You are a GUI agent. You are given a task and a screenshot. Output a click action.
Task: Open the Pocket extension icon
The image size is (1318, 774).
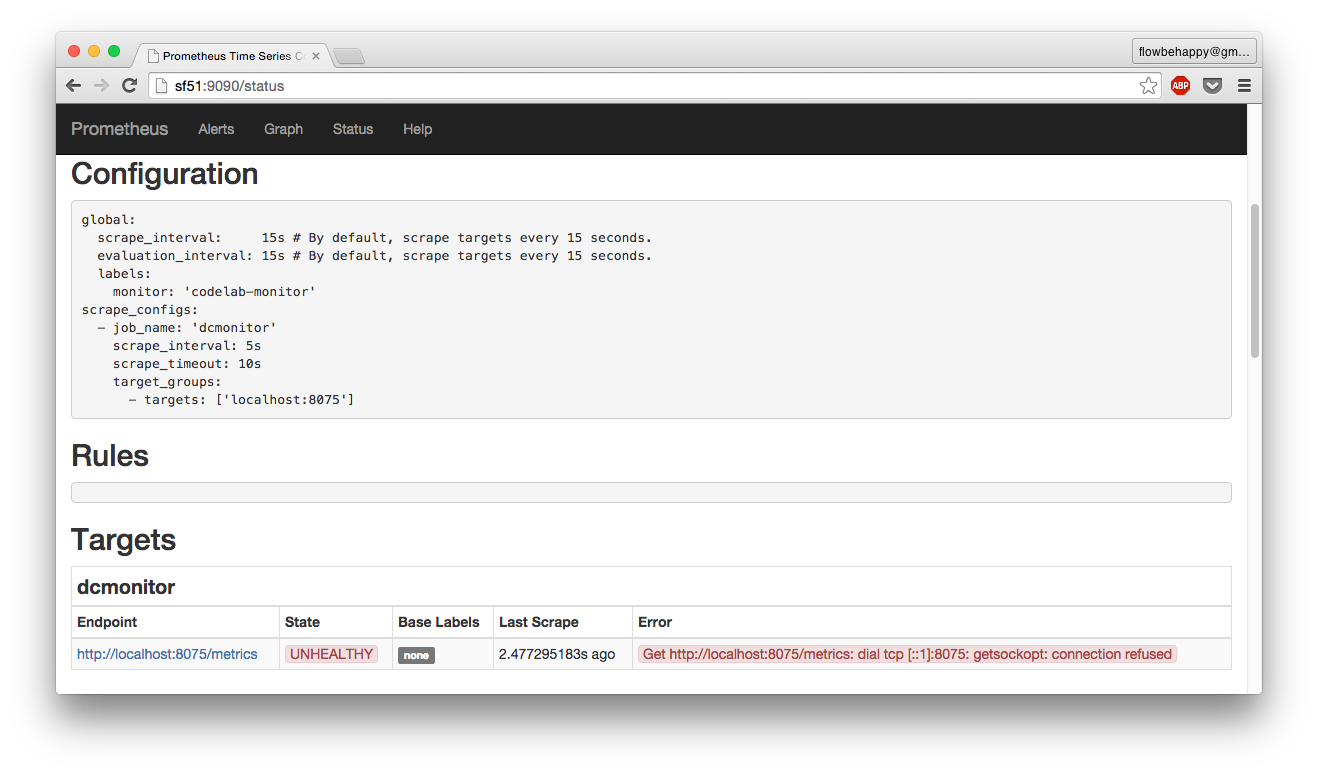[1212, 86]
